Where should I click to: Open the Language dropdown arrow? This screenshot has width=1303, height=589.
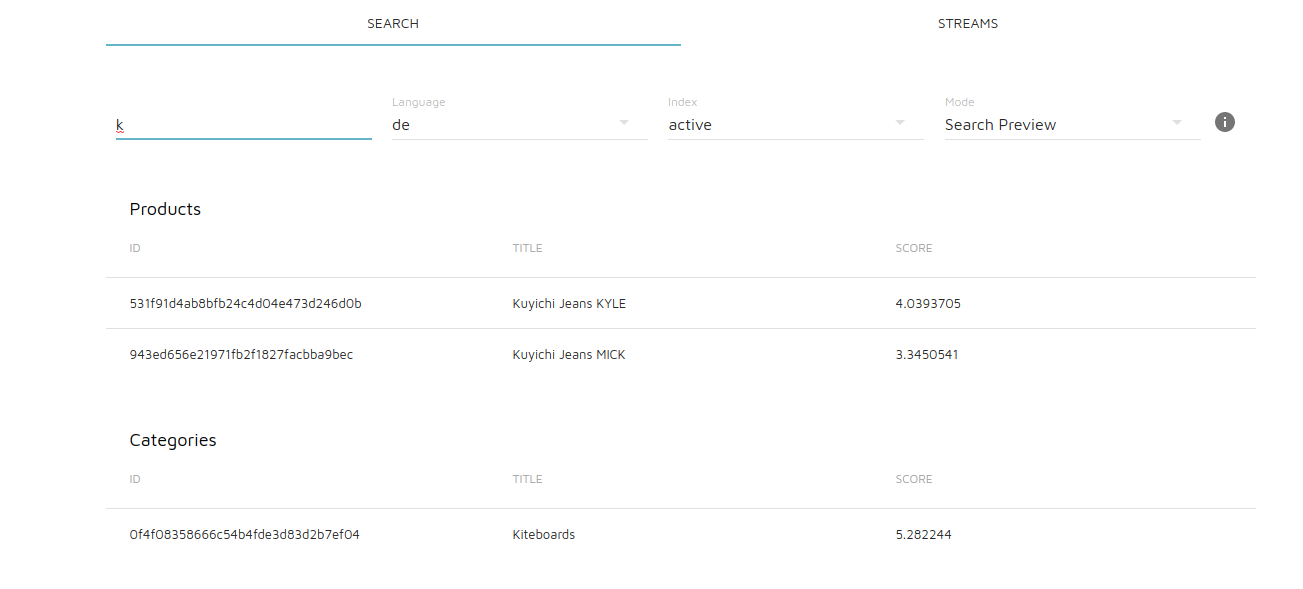[x=624, y=122]
